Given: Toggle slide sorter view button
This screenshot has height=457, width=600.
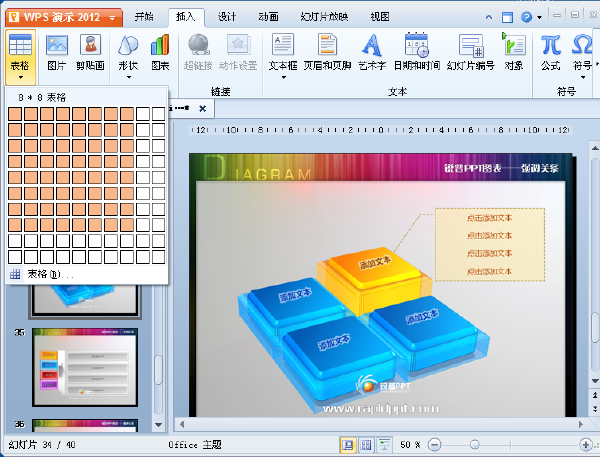Looking at the screenshot, I should 365,444.
